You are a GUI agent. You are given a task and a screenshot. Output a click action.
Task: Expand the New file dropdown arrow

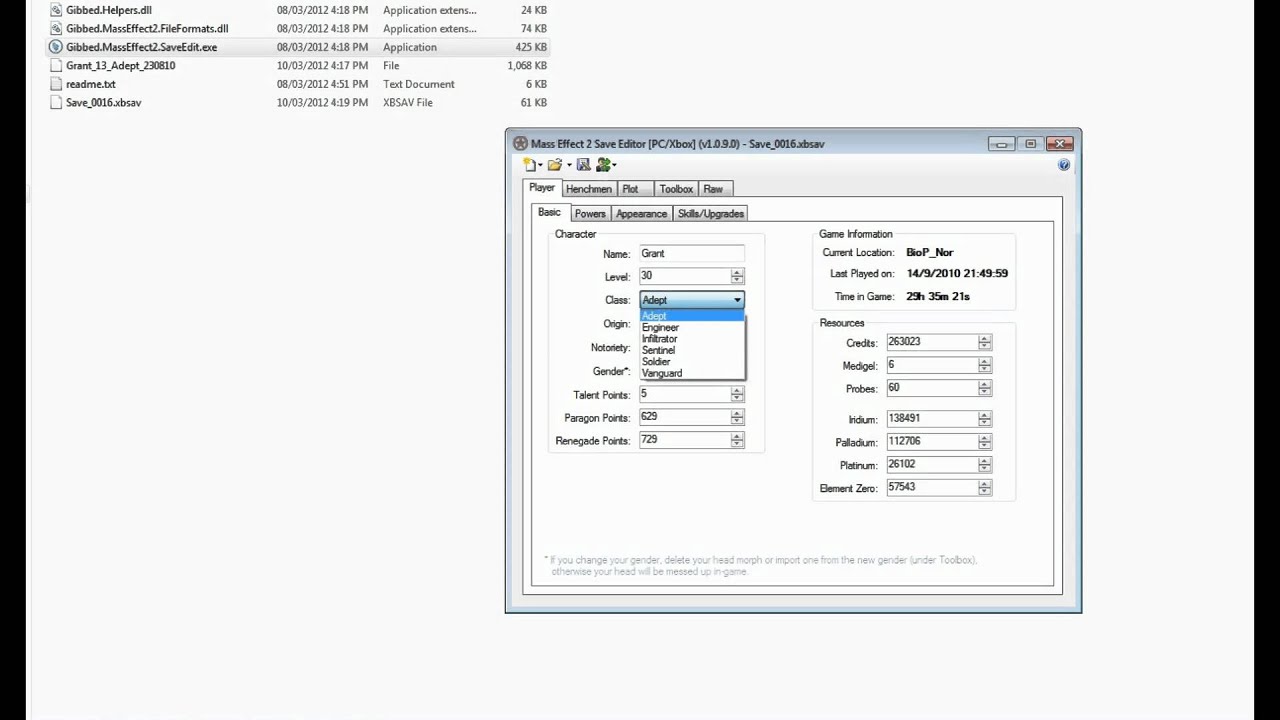click(x=540, y=165)
